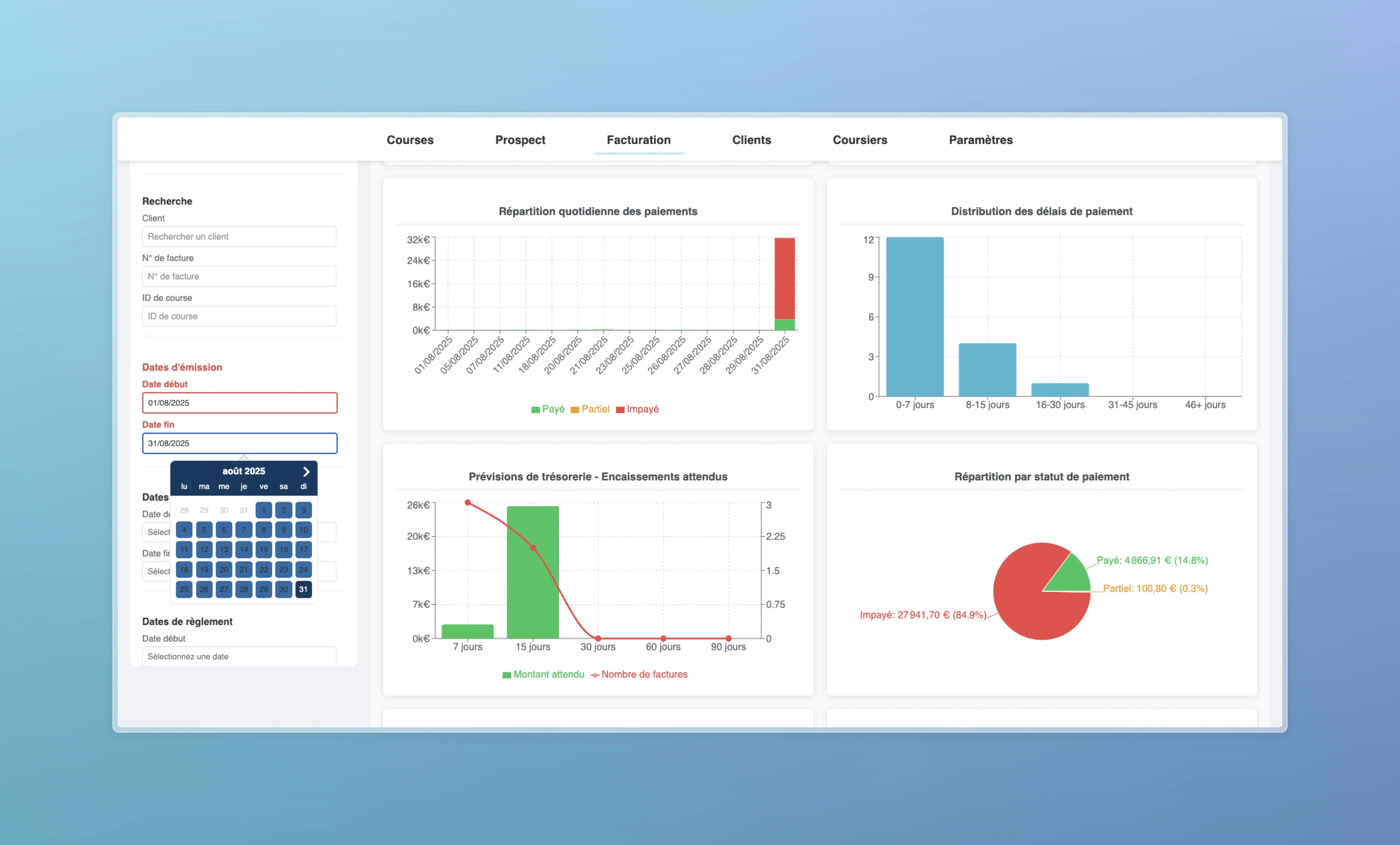The height and width of the screenshot is (845, 1400).
Task: Select August 15 in the calendar
Action: coord(264,549)
